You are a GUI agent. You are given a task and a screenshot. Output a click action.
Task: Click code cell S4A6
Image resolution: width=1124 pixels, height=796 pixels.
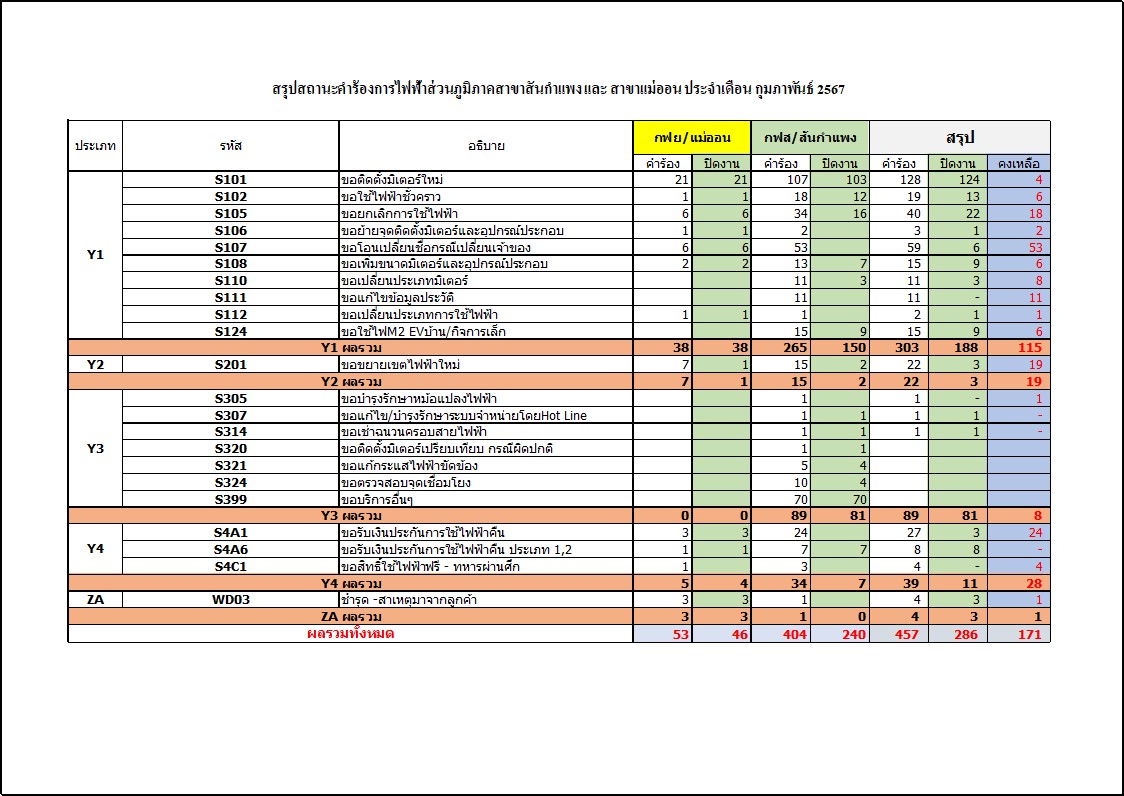pyautogui.click(x=231, y=549)
